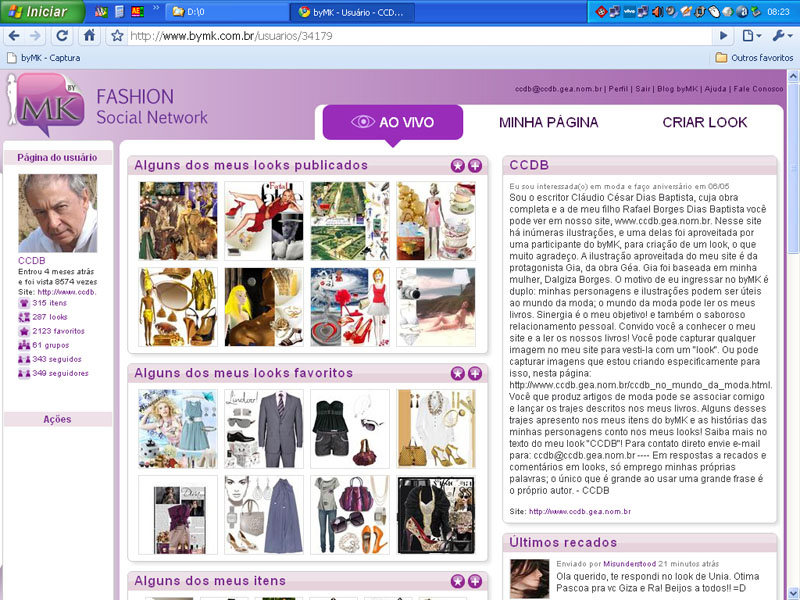The image size is (800, 600).
Task: Go to the browser home page icon
Action: (x=89, y=35)
